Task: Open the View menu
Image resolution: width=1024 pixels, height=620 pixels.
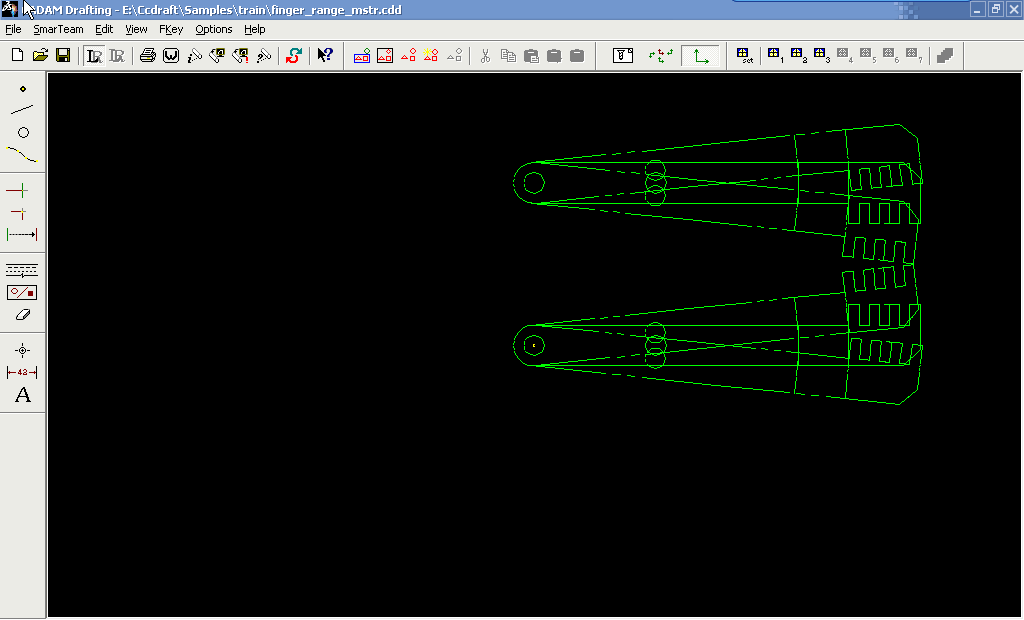Action: coord(136,29)
